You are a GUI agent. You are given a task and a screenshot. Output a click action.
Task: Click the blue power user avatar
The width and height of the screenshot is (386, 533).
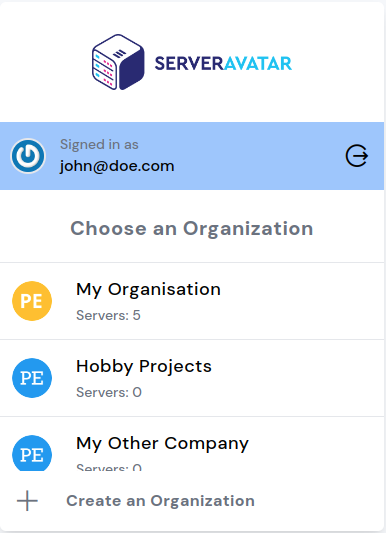(x=28, y=156)
